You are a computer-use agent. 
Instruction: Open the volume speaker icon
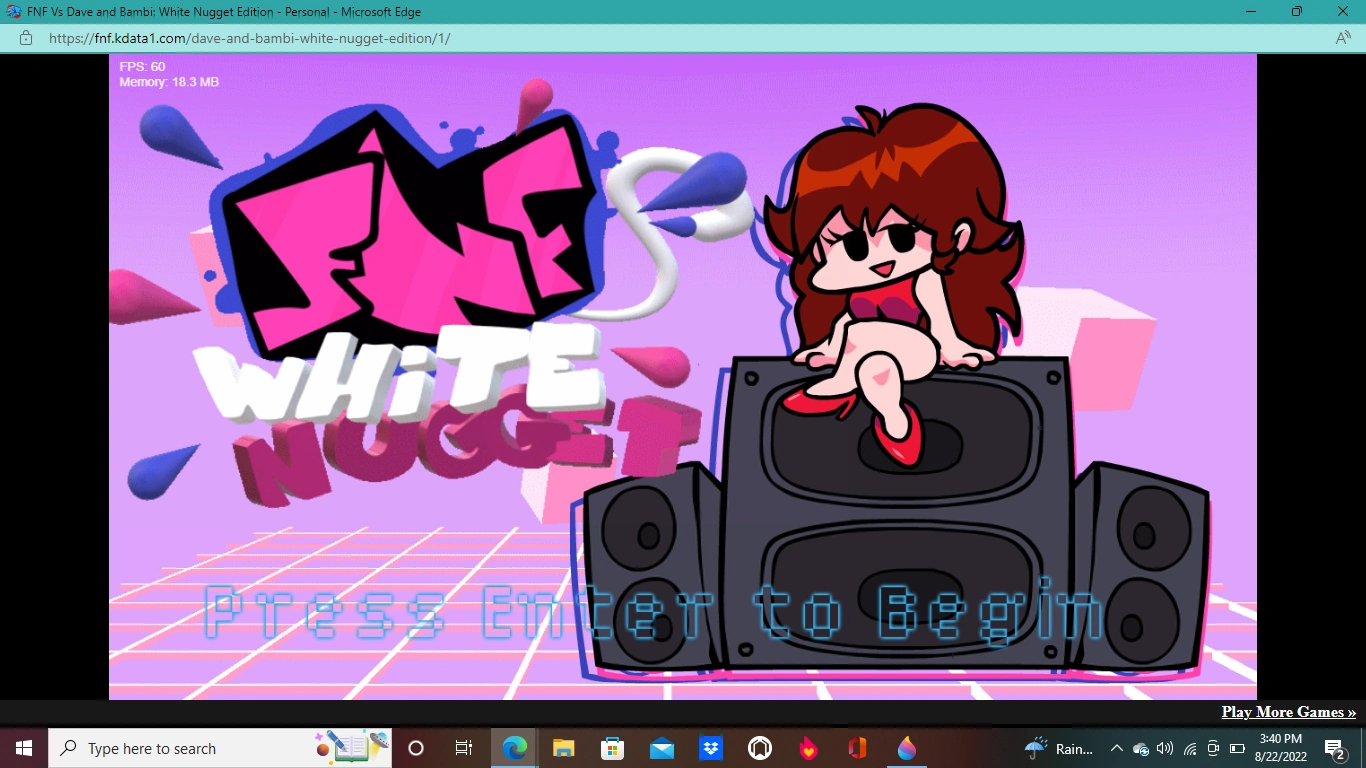pyautogui.click(x=1164, y=748)
